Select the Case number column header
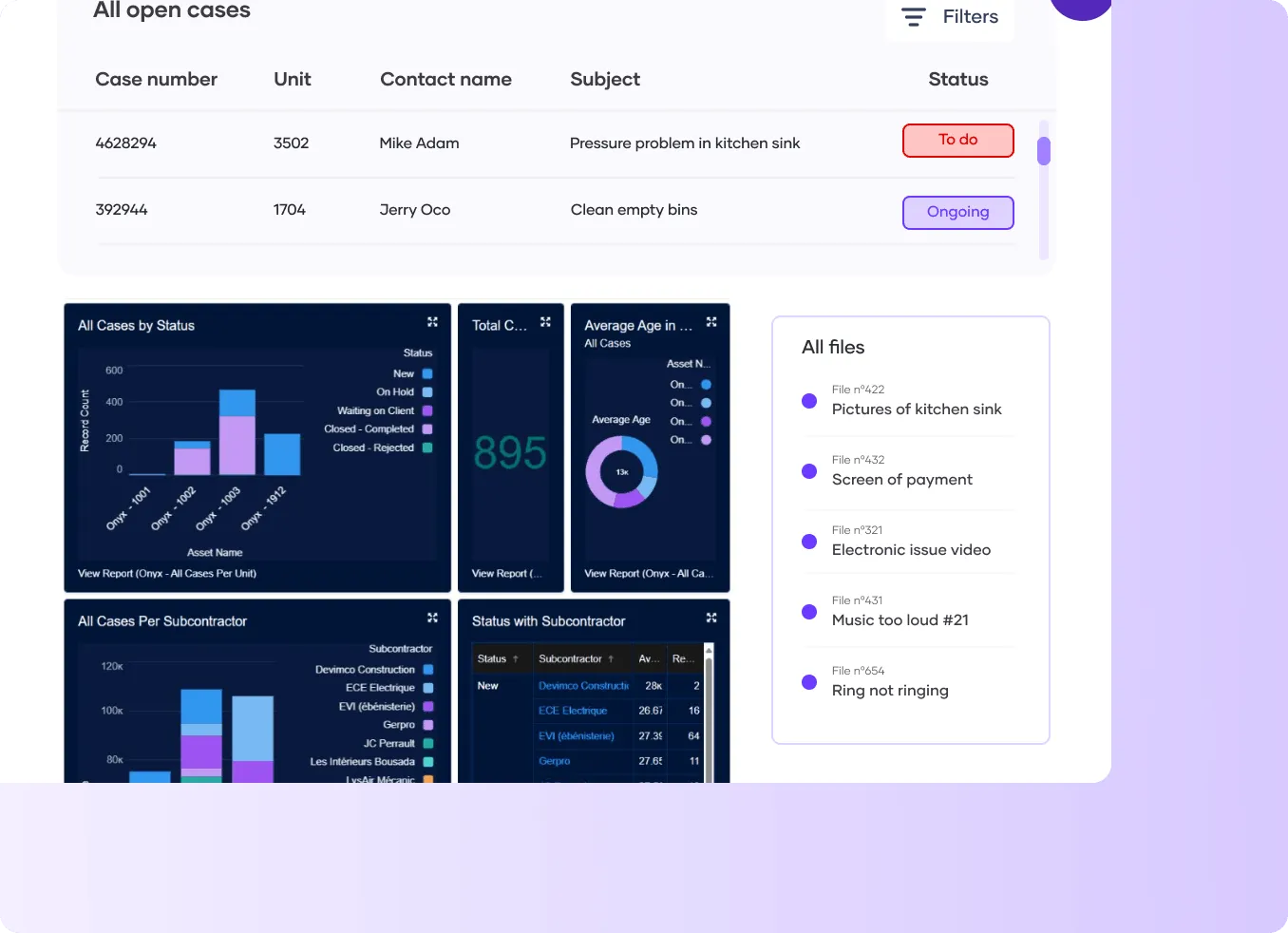Screen dimensions: 1288x933 click(156, 79)
